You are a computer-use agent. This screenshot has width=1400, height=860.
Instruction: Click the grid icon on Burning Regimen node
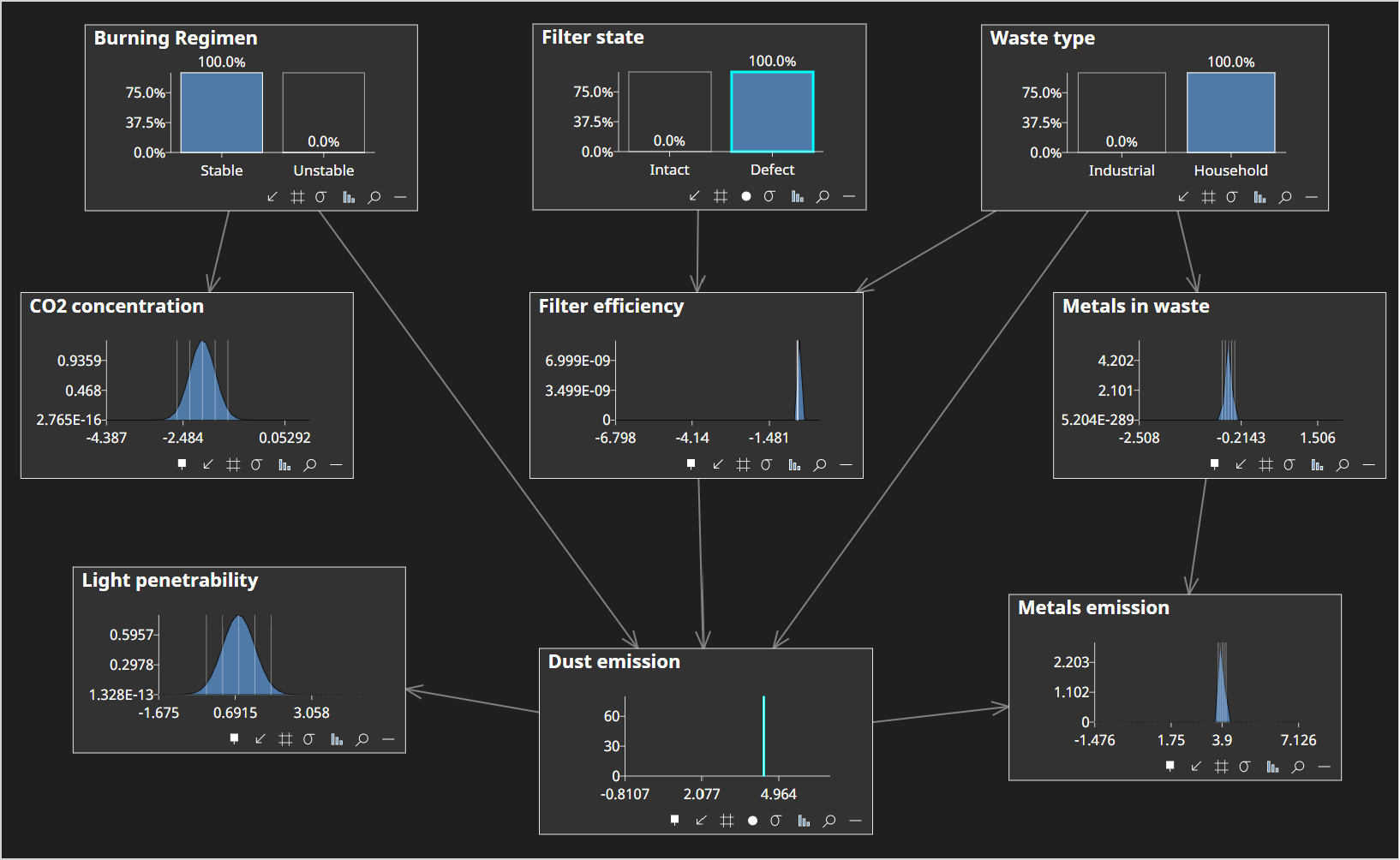(x=296, y=196)
